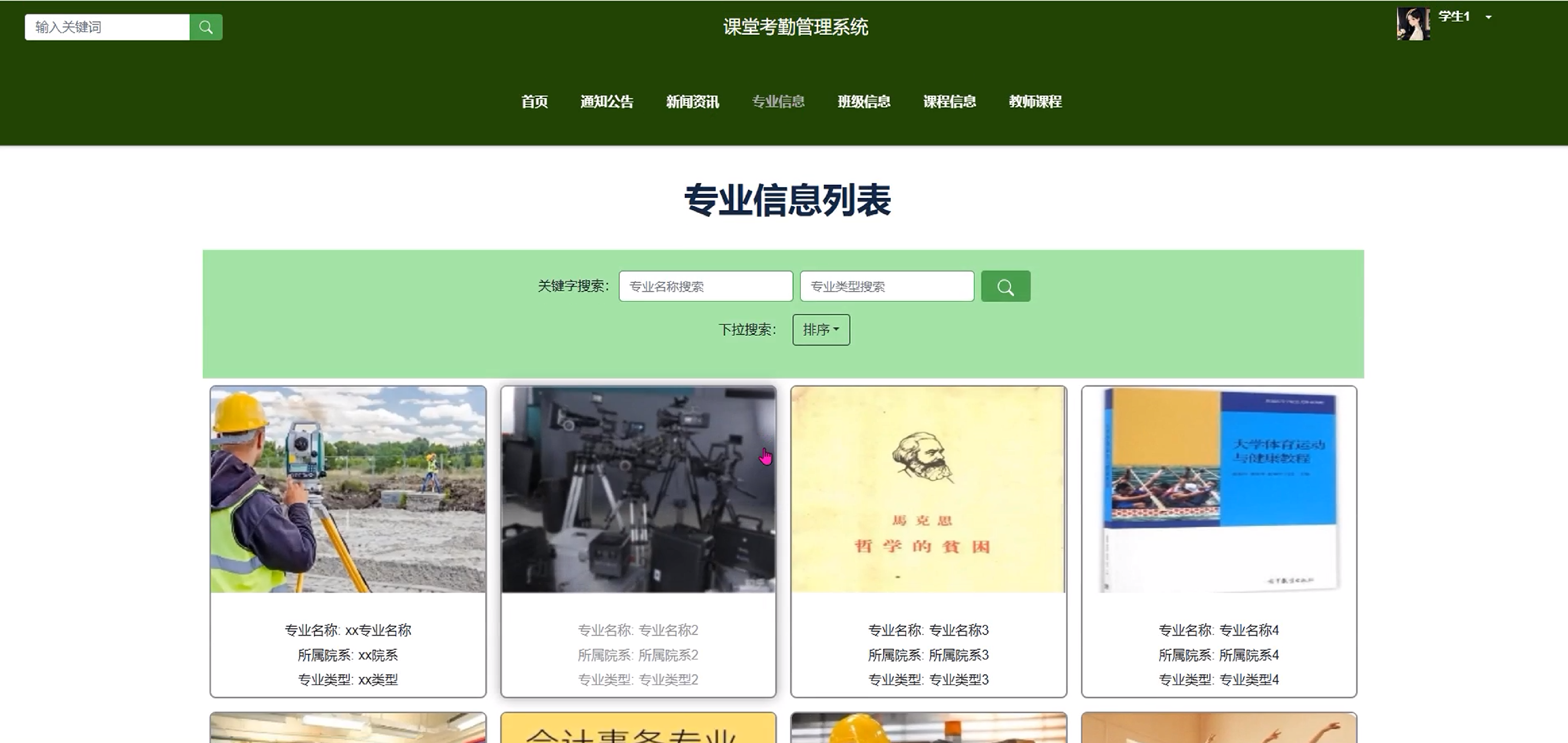Image resolution: width=1568 pixels, height=743 pixels.
Task: Open the 课程信息 nav link
Action: pyautogui.click(x=949, y=102)
